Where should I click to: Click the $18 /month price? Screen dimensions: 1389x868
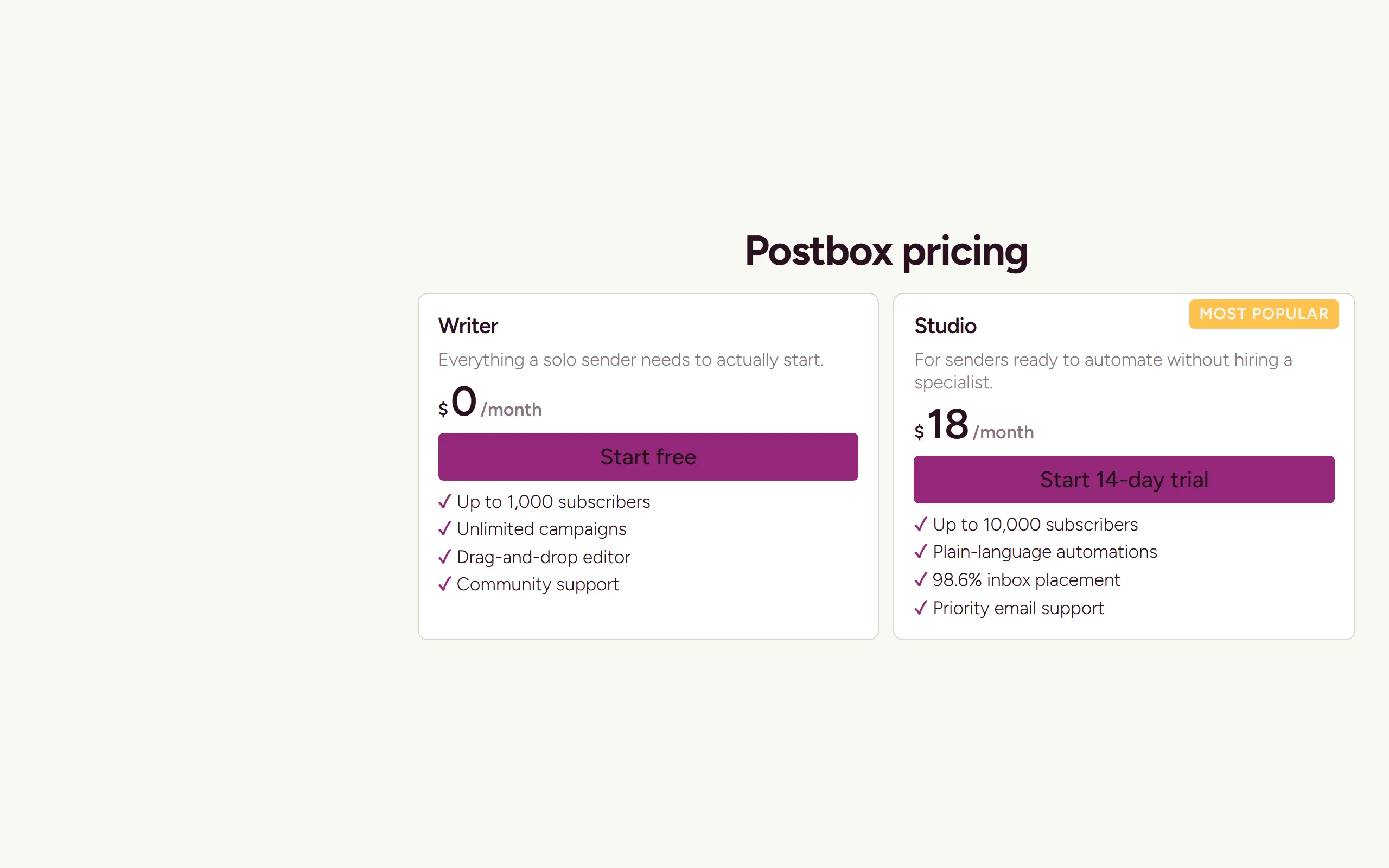tap(974, 425)
